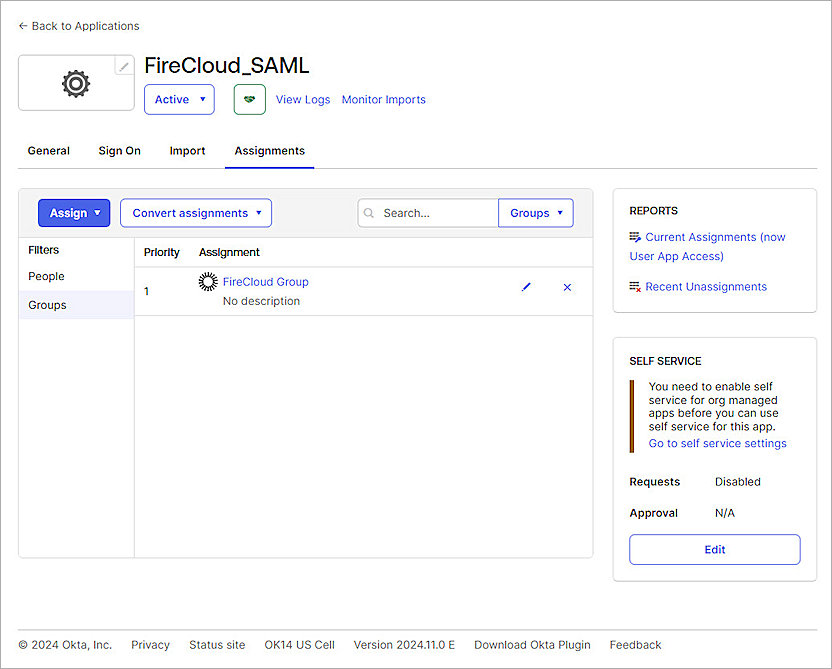Click the FireCloud Group avatar icon
This screenshot has width=832, height=669.
click(x=207, y=282)
